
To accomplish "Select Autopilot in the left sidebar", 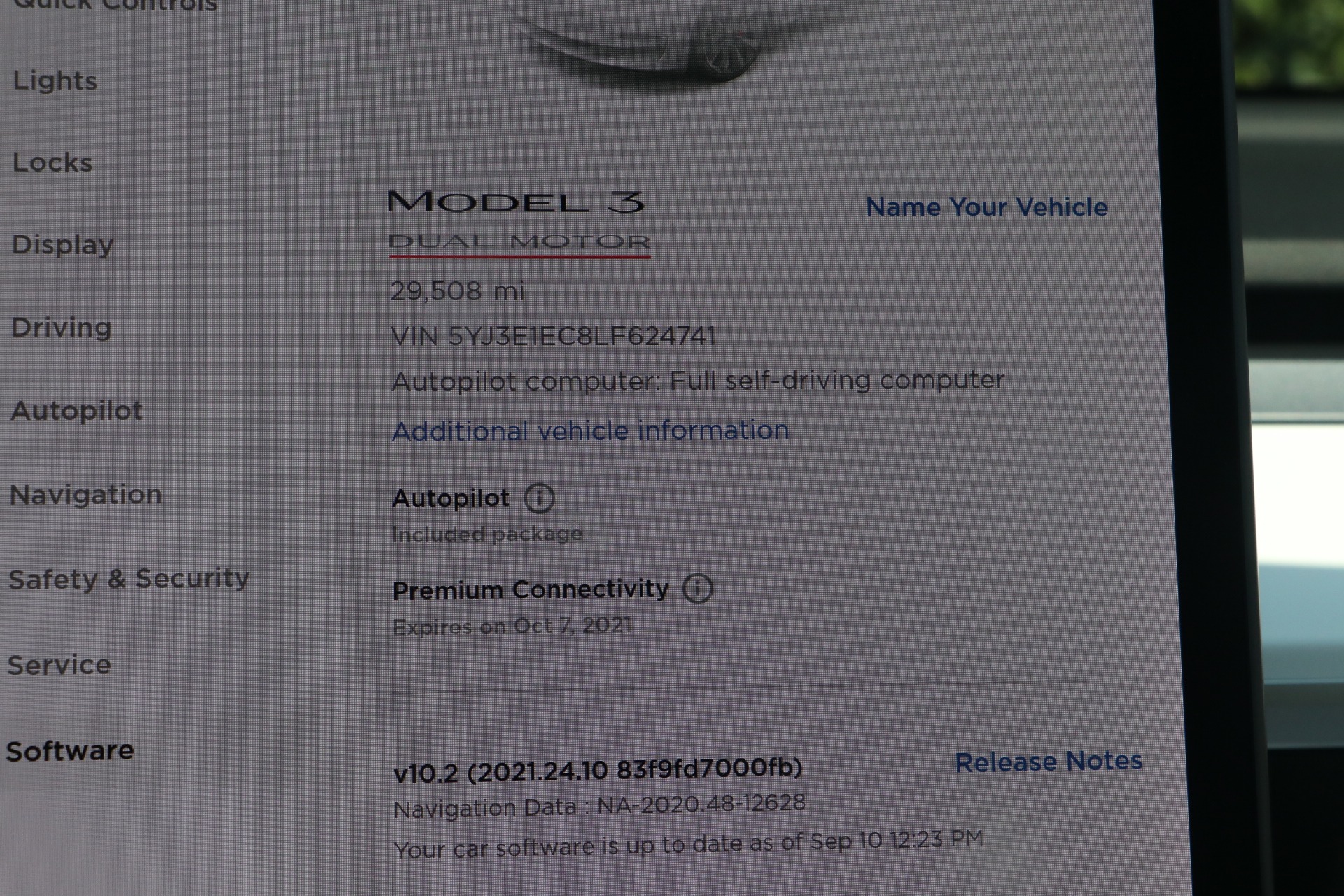I will pos(76,410).
